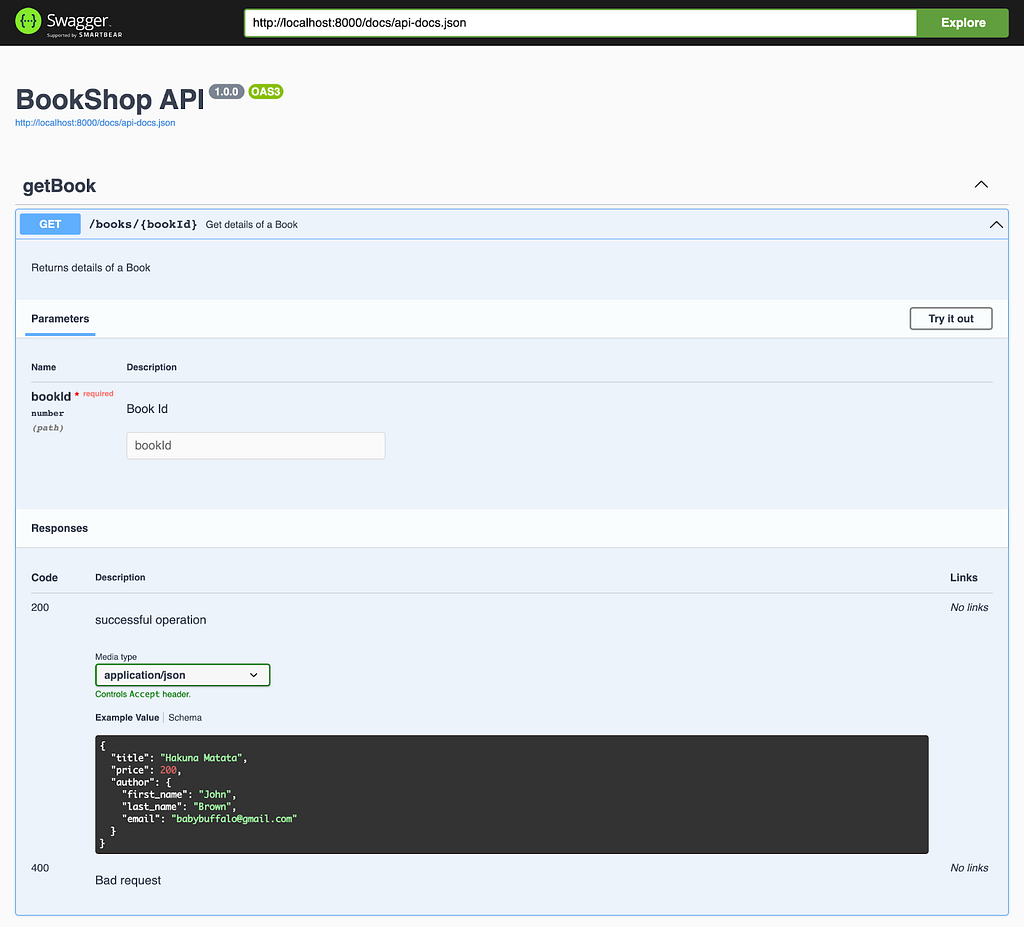The width and height of the screenshot is (1024, 927).
Task: Click the 400 response code
Action: 40,868
